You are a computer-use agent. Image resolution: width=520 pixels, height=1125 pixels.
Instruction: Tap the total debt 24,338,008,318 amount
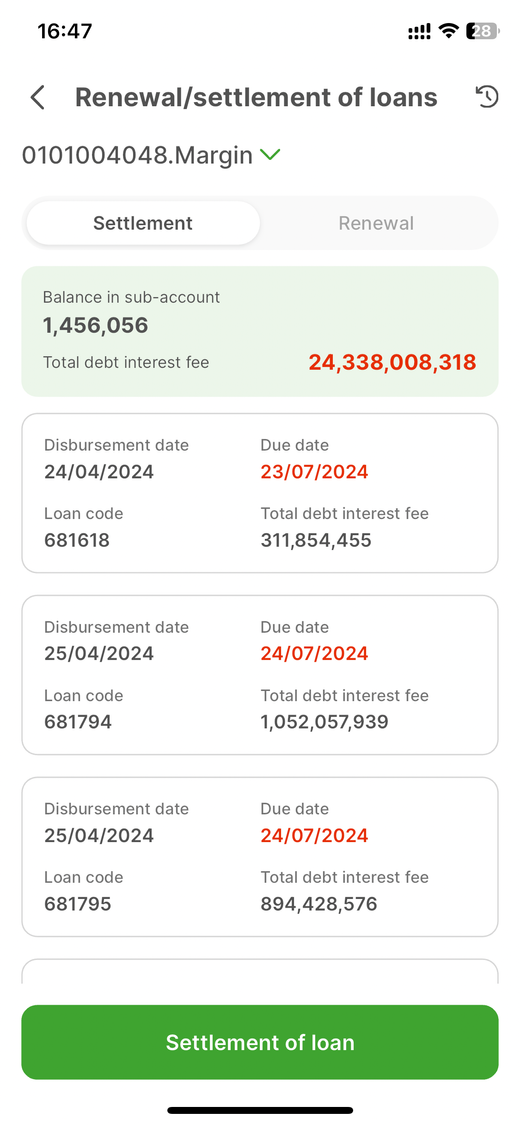click(392, 362)
